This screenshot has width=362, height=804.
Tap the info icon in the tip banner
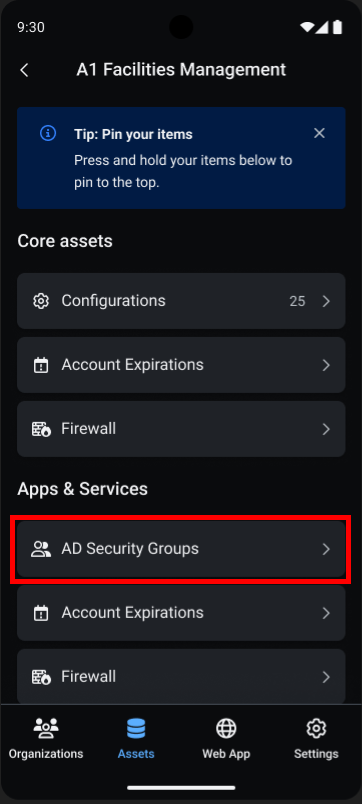(x=48, y=134)
